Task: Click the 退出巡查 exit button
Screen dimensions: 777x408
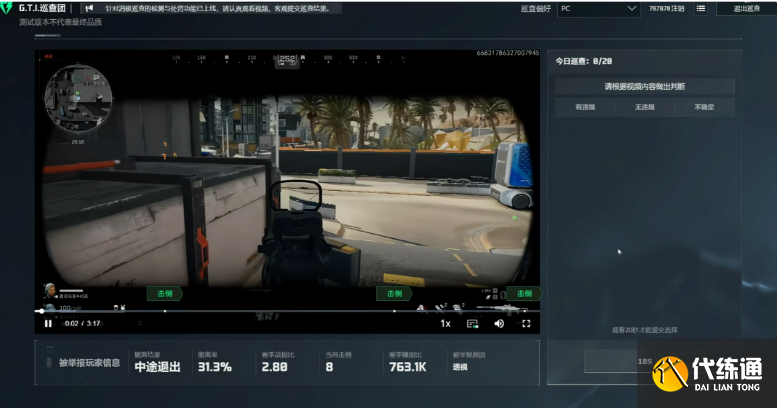Action: [746, 8]
